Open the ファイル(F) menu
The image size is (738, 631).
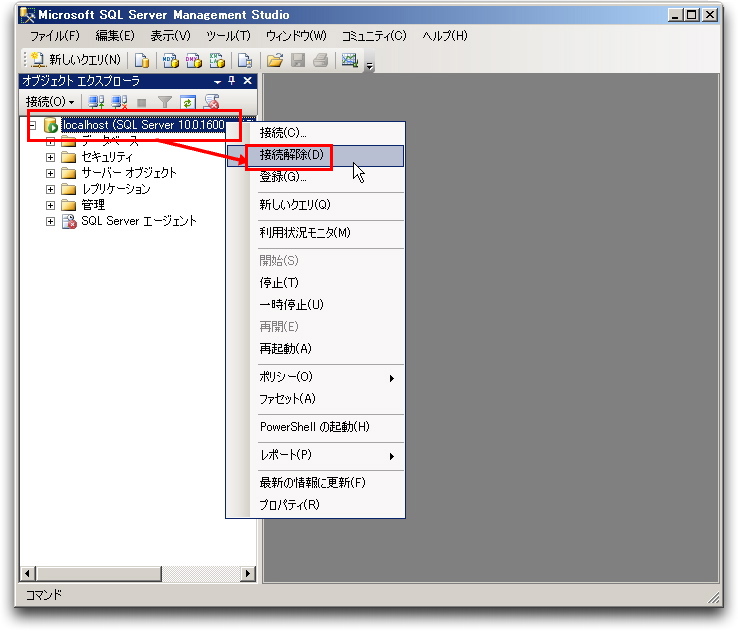point(55,36)
